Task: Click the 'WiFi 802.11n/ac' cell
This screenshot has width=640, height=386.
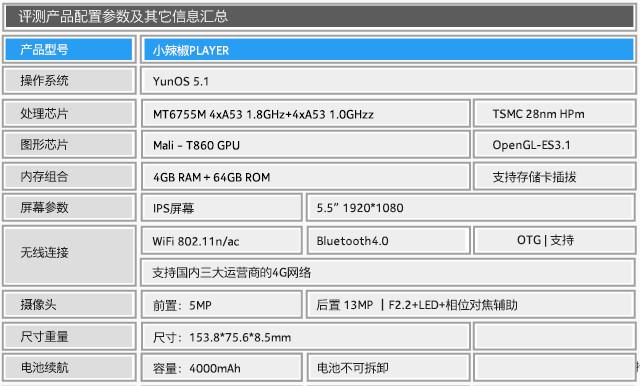Action: [222, 241]
